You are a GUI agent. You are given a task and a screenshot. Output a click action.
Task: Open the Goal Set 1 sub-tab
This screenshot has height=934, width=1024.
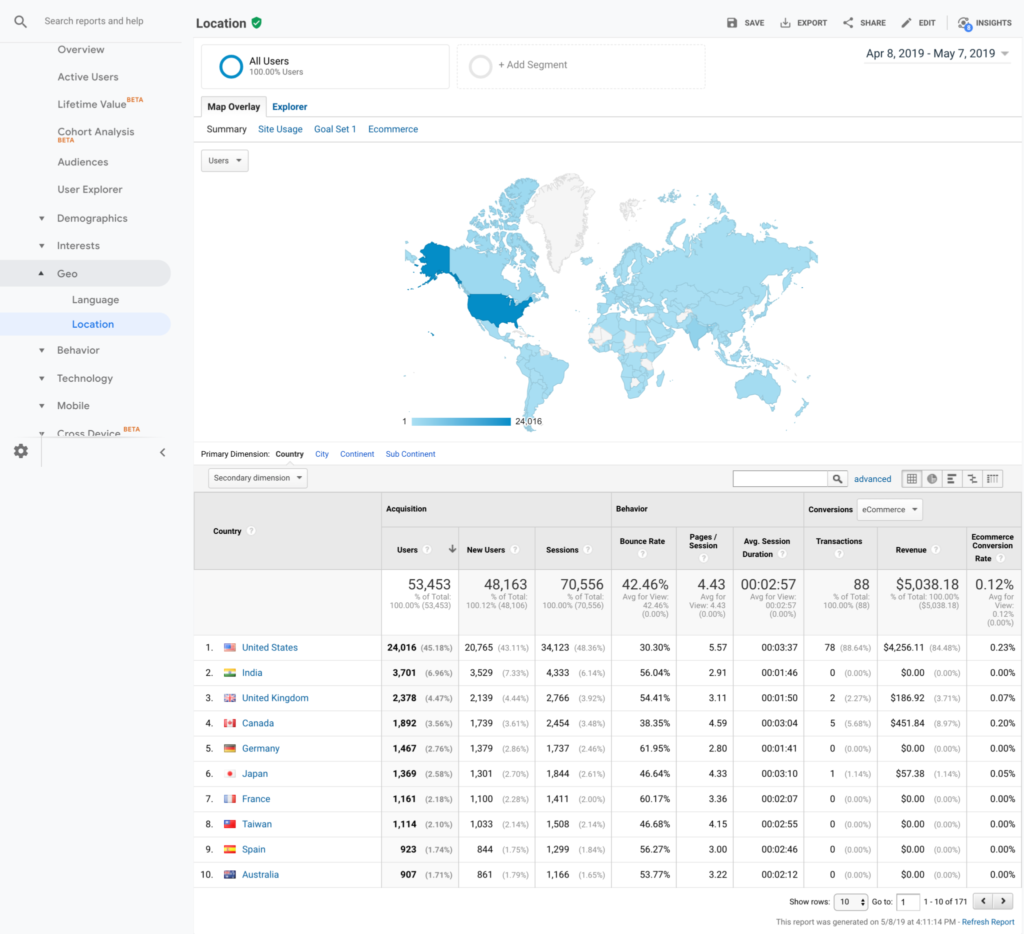335,129
